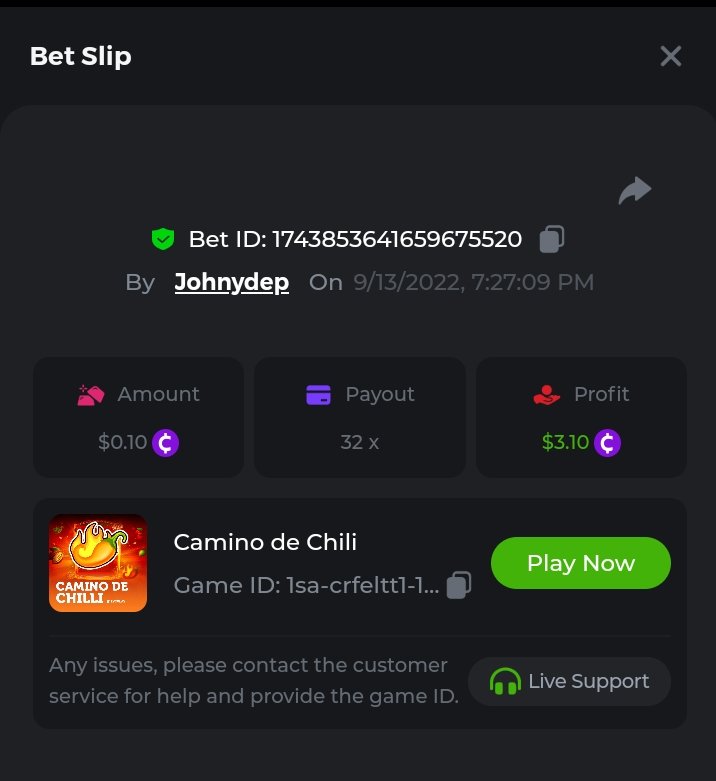This screenshot has width=716, height=781.
Task: Click the truncated Game ID text
Action: (306, 585)
